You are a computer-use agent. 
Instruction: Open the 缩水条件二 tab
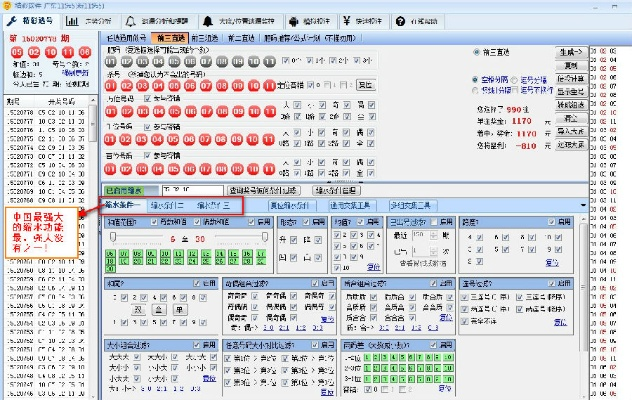166,205
